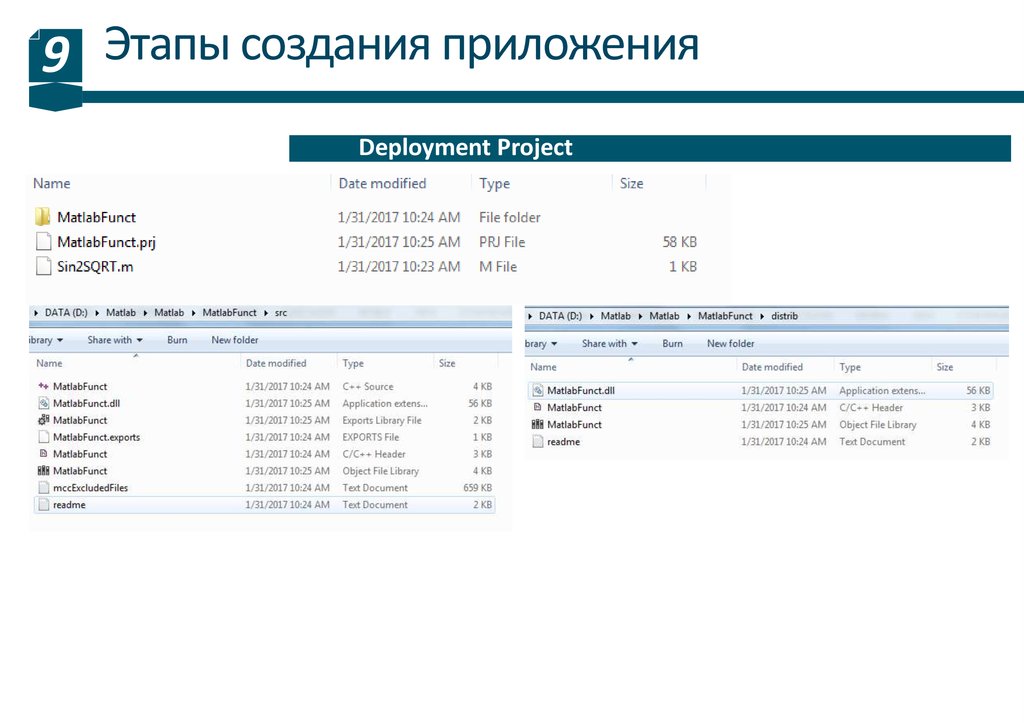Click New folder in distrib window toolbar

pos(730,344)
